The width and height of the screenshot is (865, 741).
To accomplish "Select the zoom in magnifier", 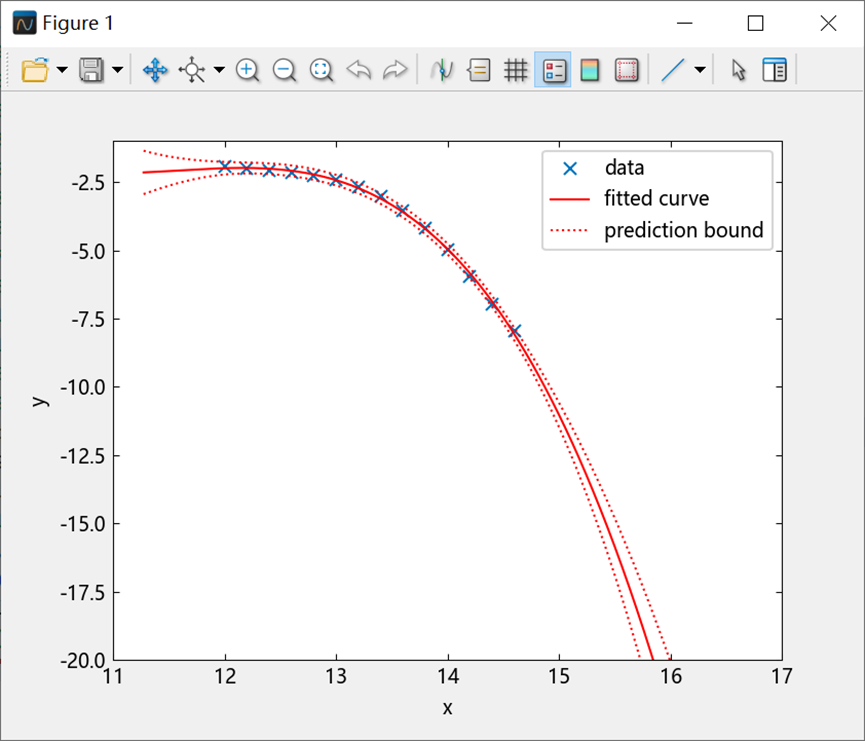I will (247, 70).
